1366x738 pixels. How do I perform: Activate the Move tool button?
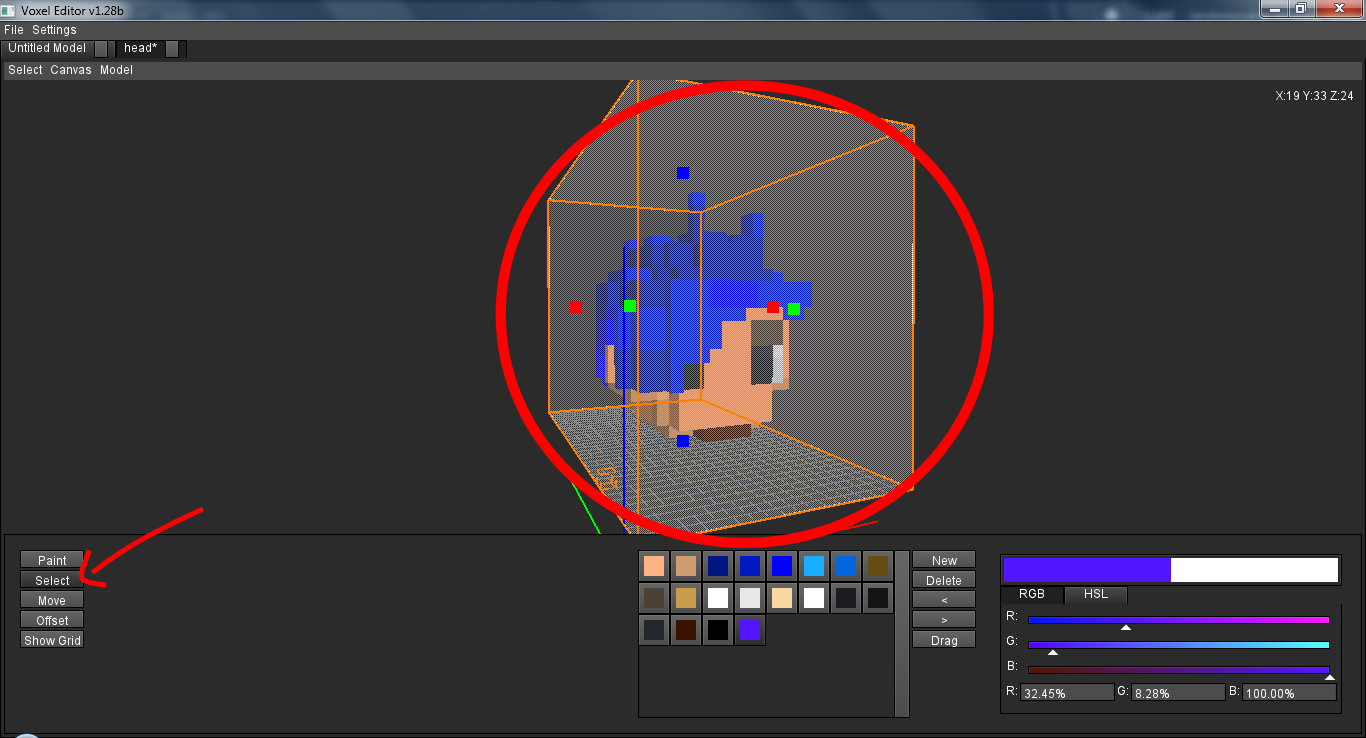point(52,600)
